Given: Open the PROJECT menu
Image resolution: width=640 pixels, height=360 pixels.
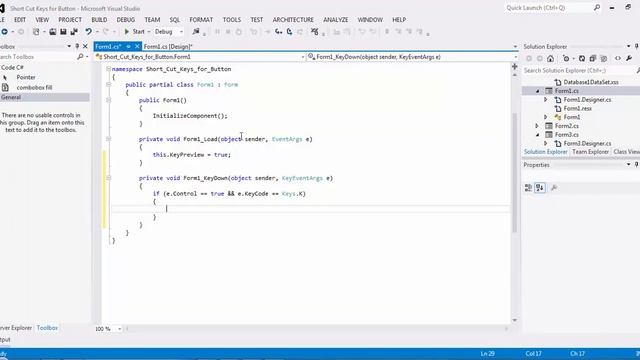Looking at the screenshot, I should point(70,20).
